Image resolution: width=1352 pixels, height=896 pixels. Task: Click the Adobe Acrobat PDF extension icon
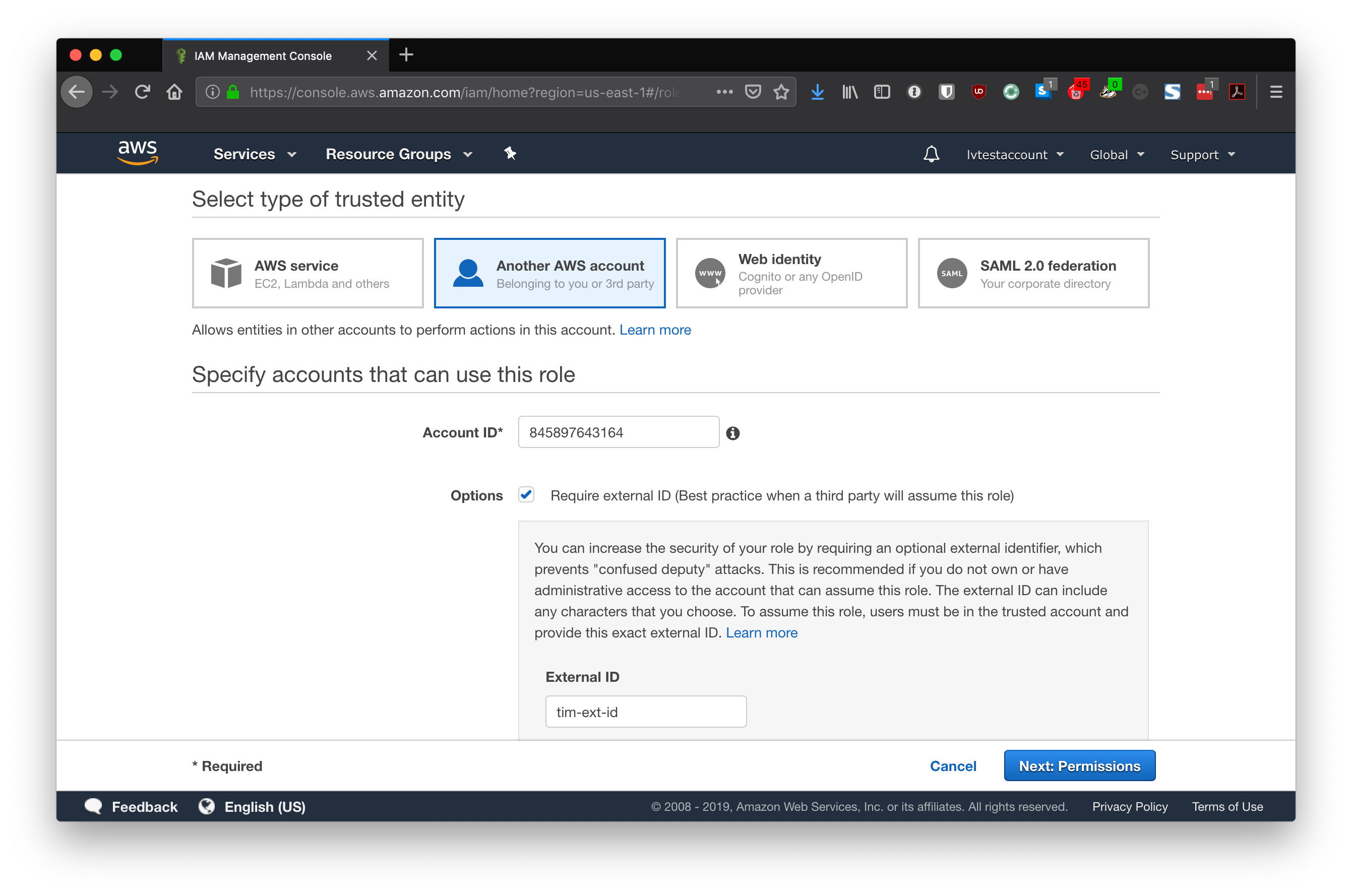pyautogui.click(x=1237, y=92)
